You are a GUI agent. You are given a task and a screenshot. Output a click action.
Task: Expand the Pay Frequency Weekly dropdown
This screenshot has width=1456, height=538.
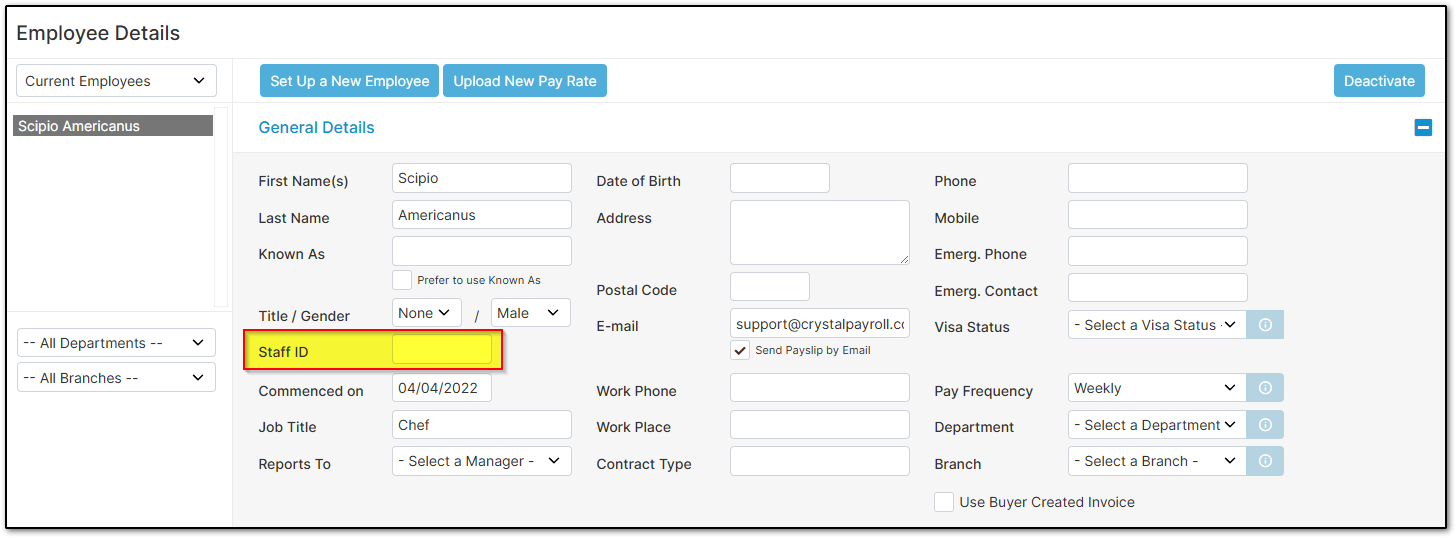click(1157, 388)
